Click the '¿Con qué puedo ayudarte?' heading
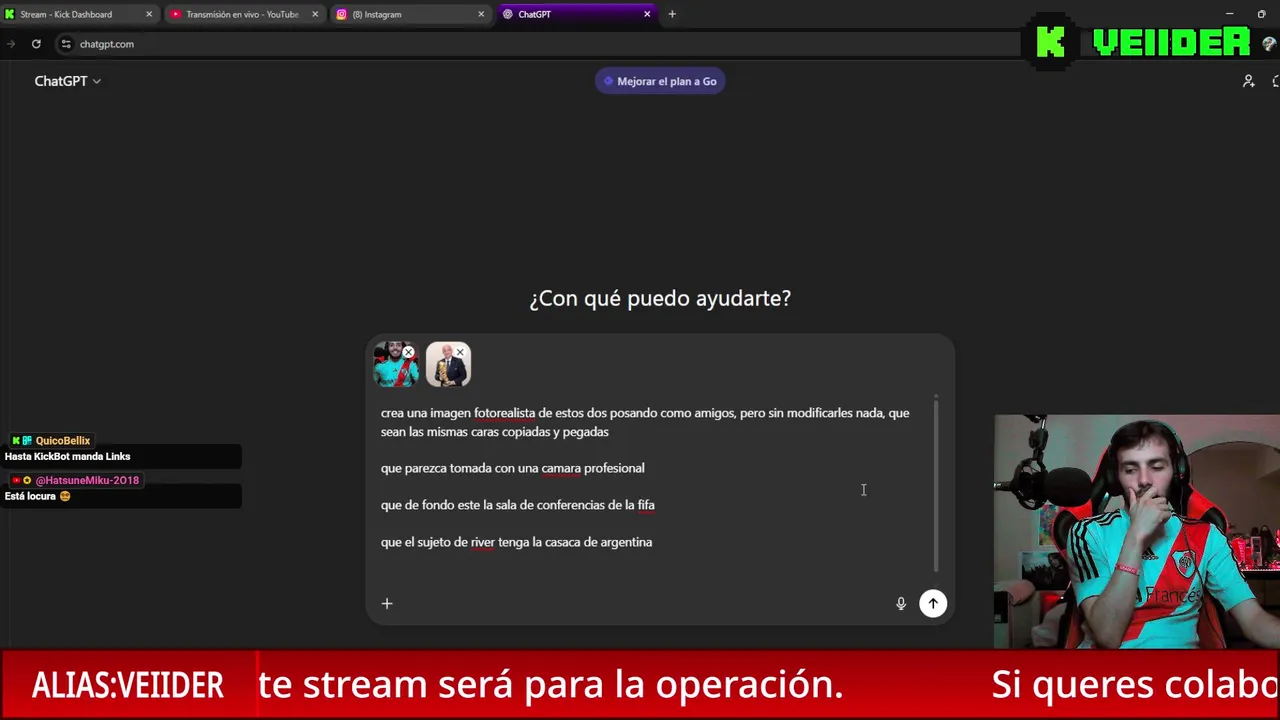1280x720 pixels. coord(660,298)
